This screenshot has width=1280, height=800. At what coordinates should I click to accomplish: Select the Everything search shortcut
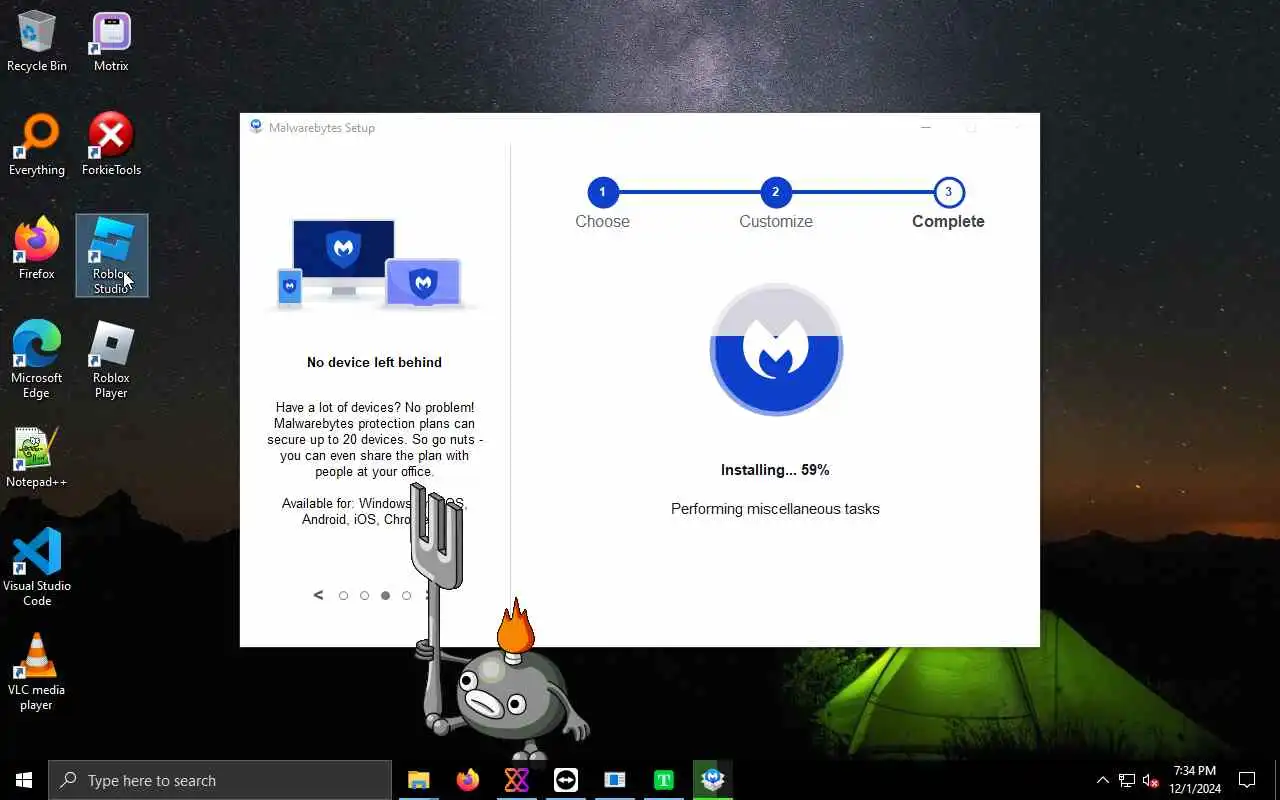(37, 146)
